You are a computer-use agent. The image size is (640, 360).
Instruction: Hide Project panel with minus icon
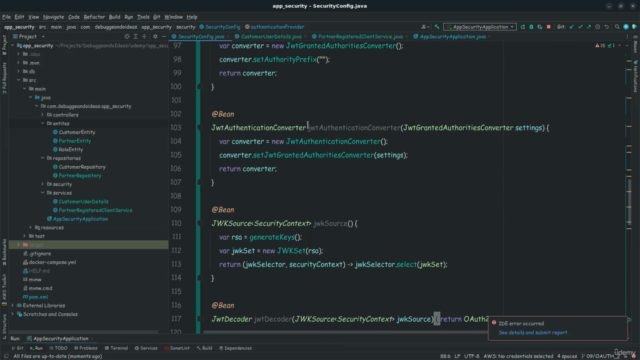164,36
